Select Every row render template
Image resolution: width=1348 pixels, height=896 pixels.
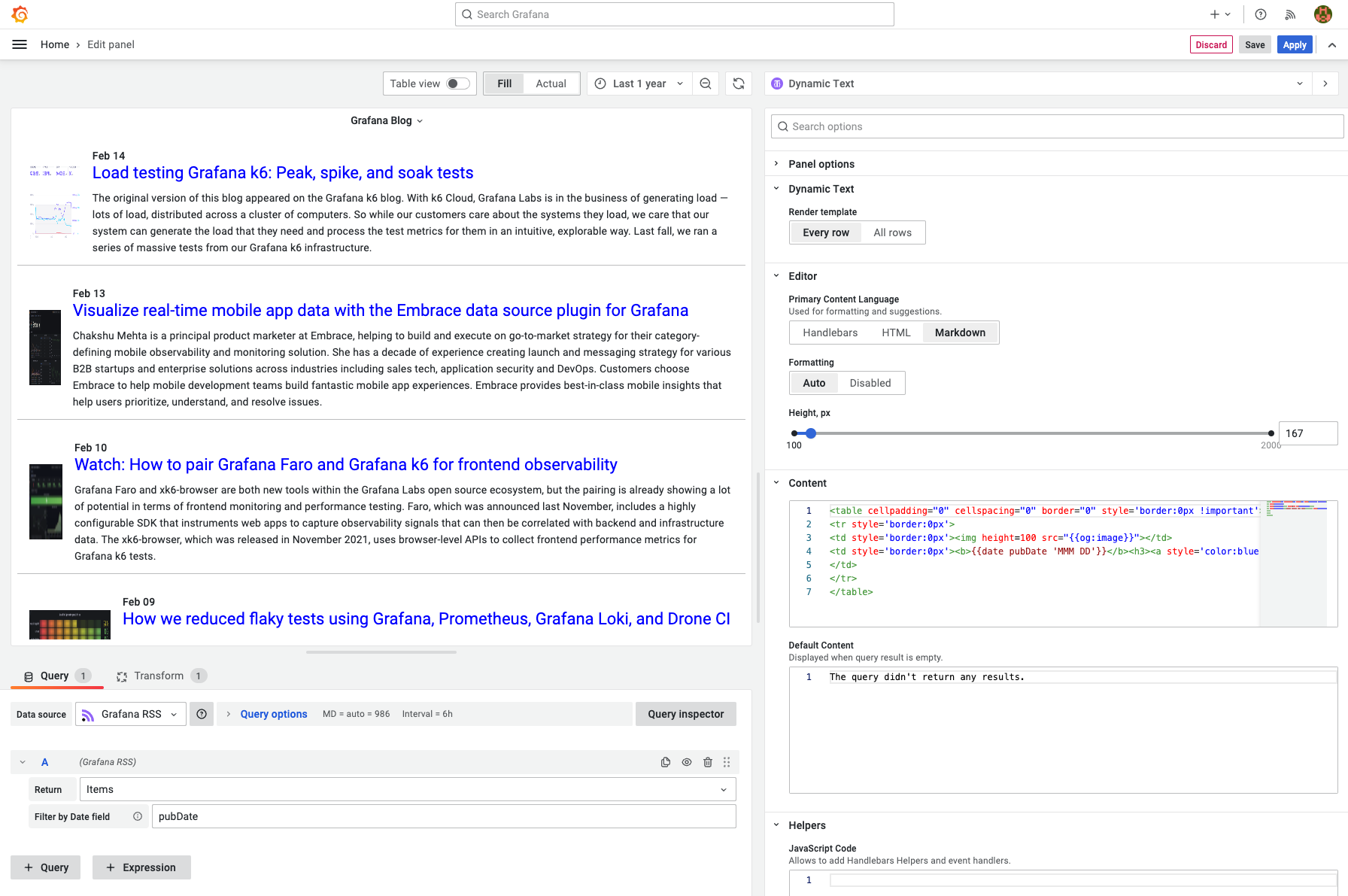tap(826, 232)
